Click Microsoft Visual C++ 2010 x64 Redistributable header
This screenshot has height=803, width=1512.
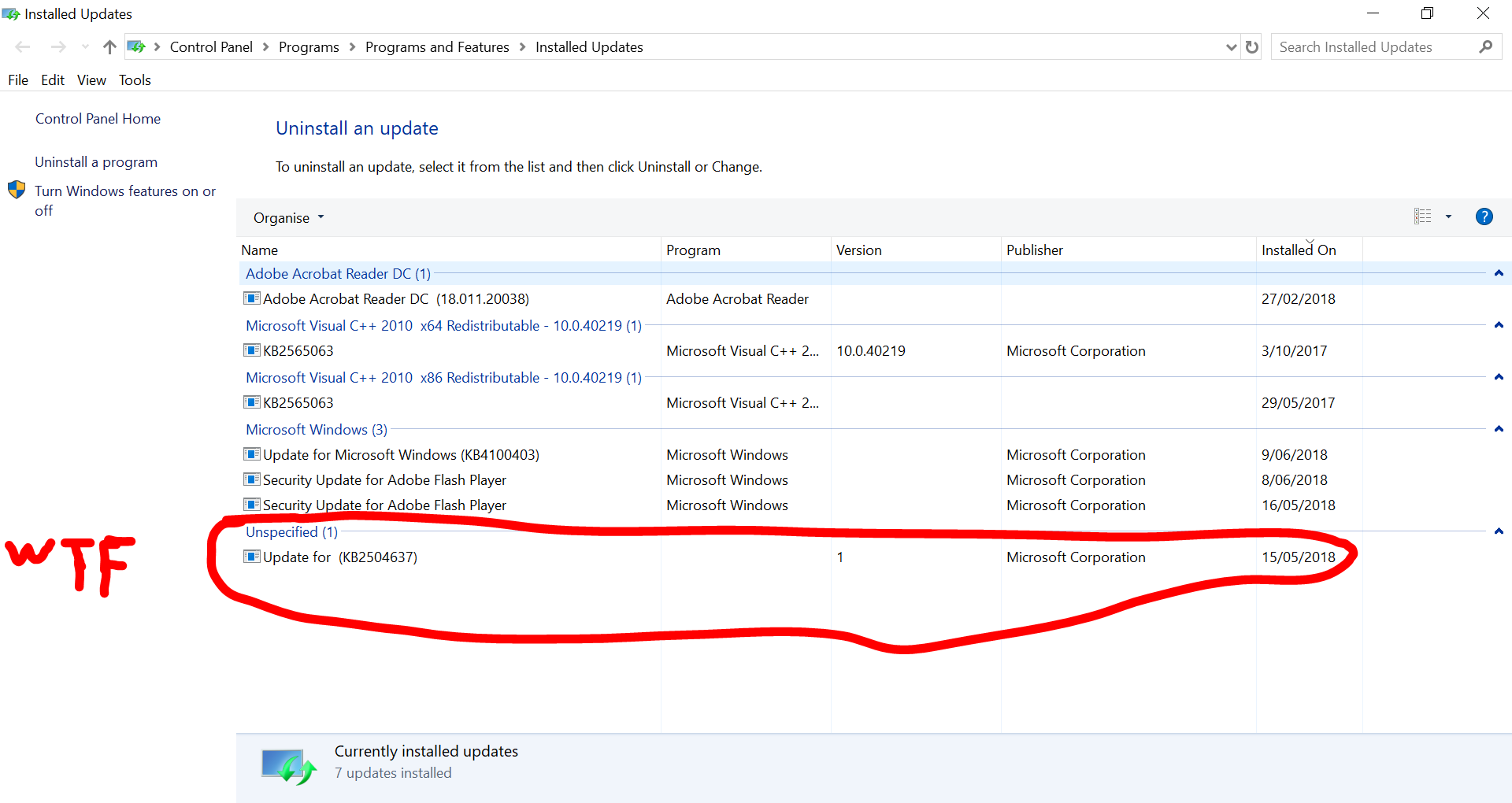click(443, 326)
